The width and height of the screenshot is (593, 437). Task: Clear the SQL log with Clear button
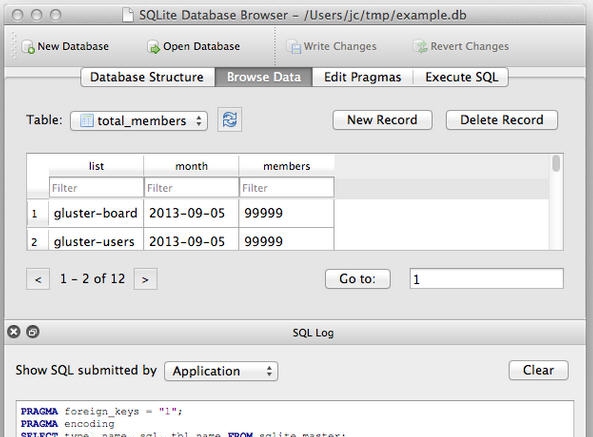[539, 370]
